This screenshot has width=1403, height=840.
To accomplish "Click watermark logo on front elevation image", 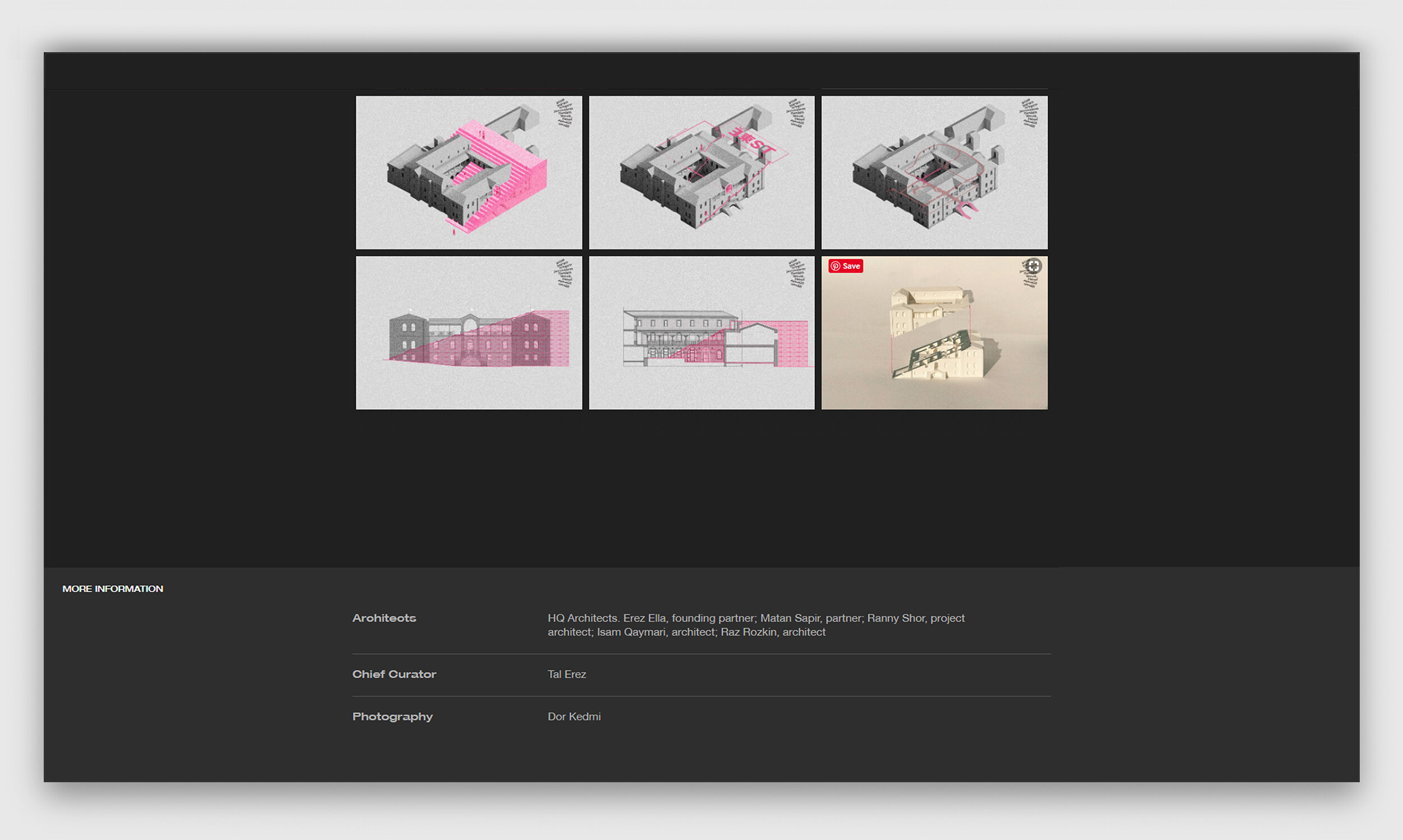I will pyautogui.click(x=564, y=273).
